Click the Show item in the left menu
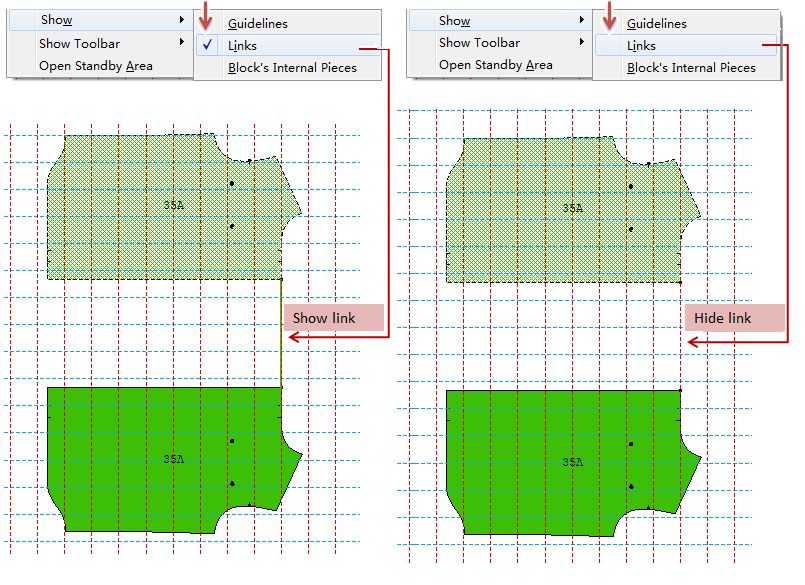The height and width of the screenshot is (585, 805). 57,20
